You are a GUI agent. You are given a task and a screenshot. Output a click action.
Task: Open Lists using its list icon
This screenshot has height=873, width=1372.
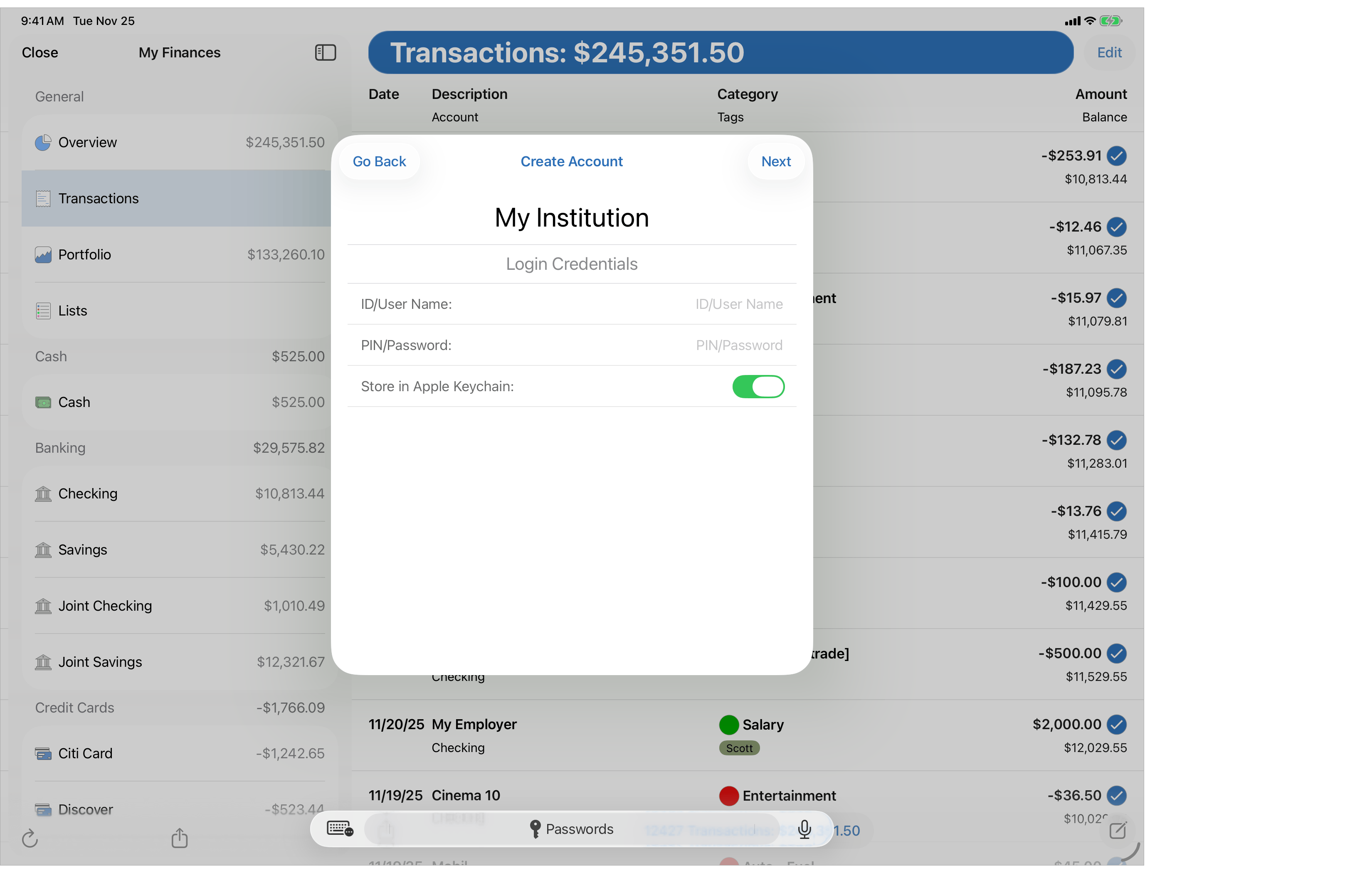click(43, 311)
